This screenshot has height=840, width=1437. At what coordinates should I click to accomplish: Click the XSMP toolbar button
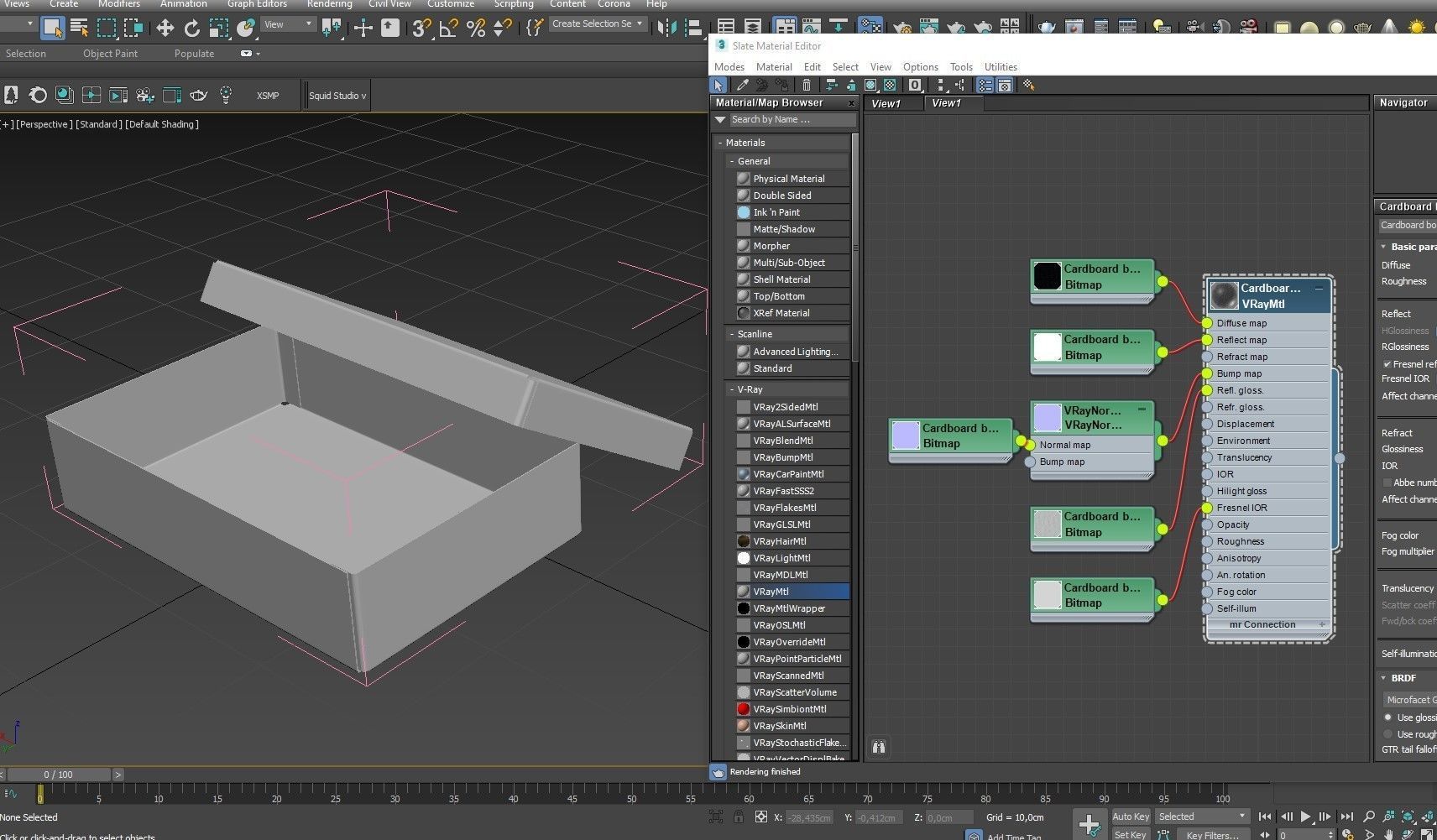tap(268, 96)
